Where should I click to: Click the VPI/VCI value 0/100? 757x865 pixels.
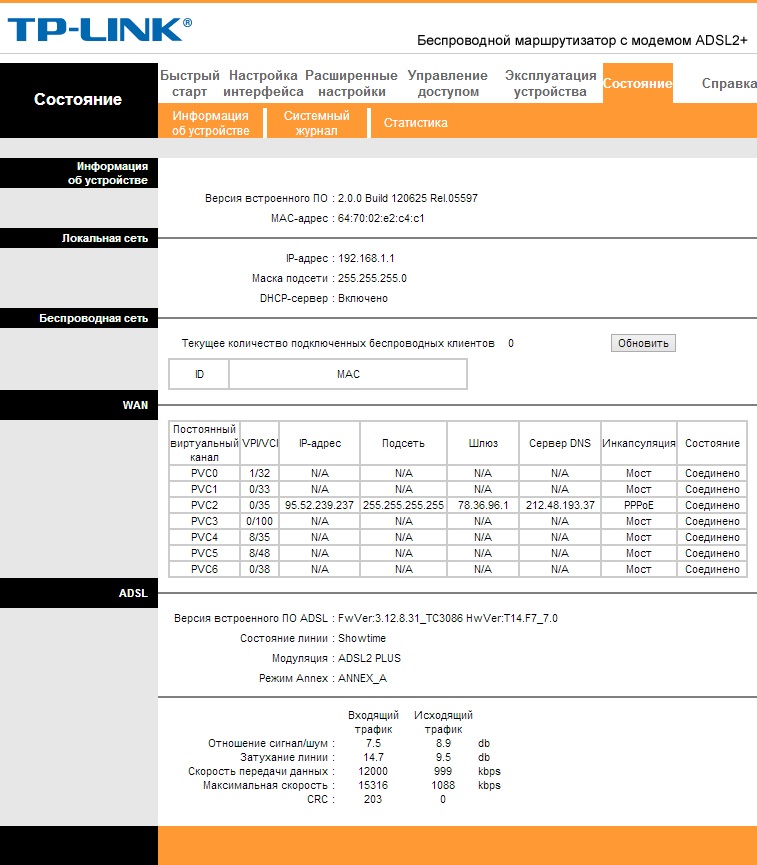point(259,521)
